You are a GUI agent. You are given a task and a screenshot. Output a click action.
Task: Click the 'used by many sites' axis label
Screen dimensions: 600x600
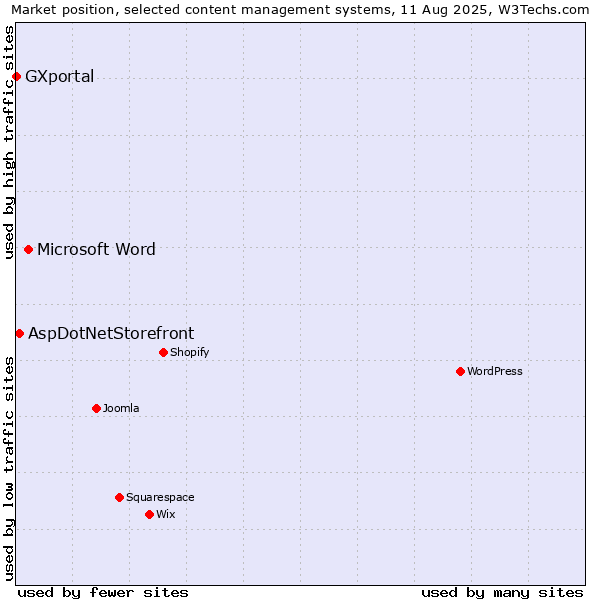(x=502, y=593)
